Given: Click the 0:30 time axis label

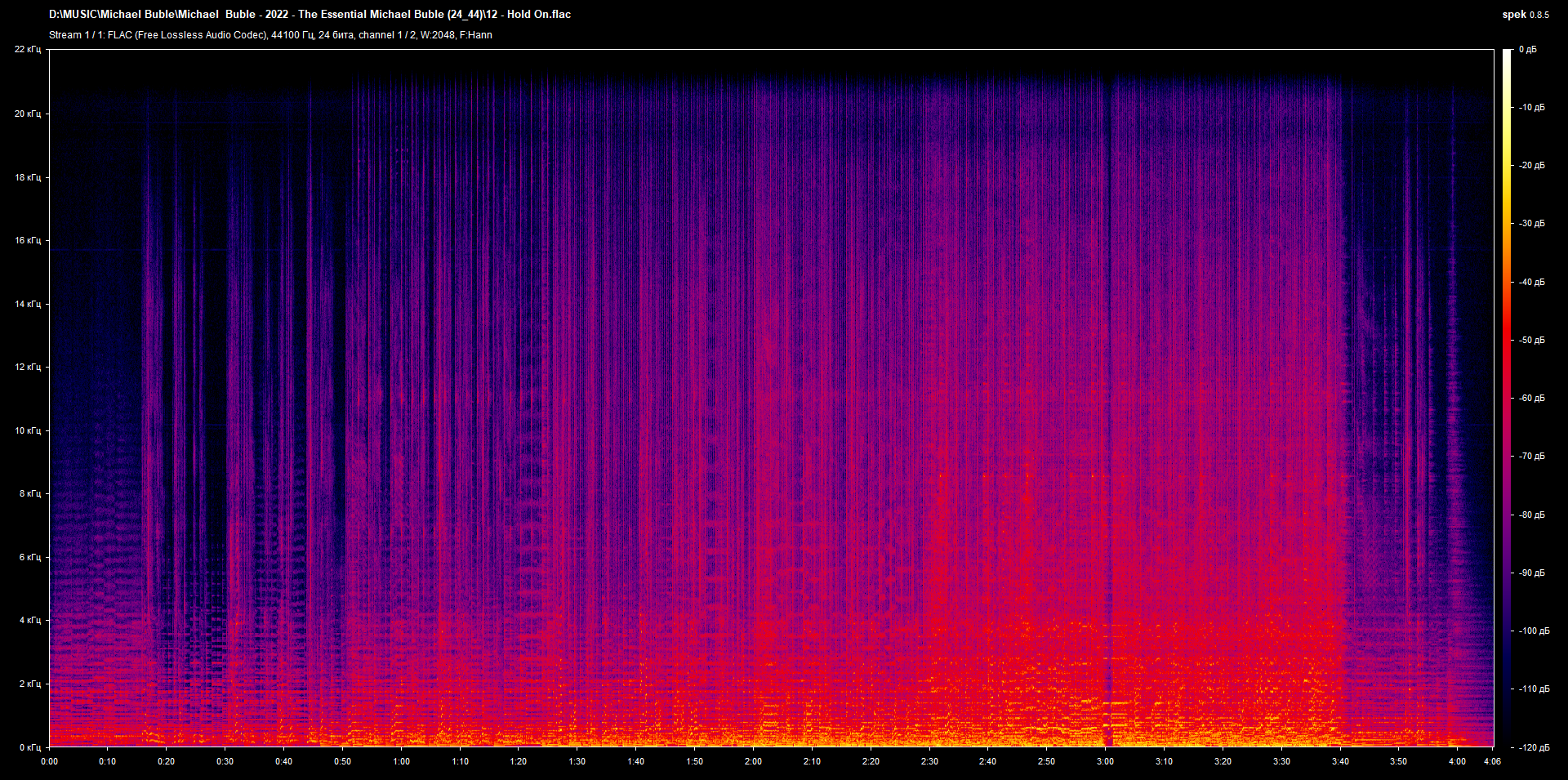Looking at the screenshot, I should [x=225, y=762].
